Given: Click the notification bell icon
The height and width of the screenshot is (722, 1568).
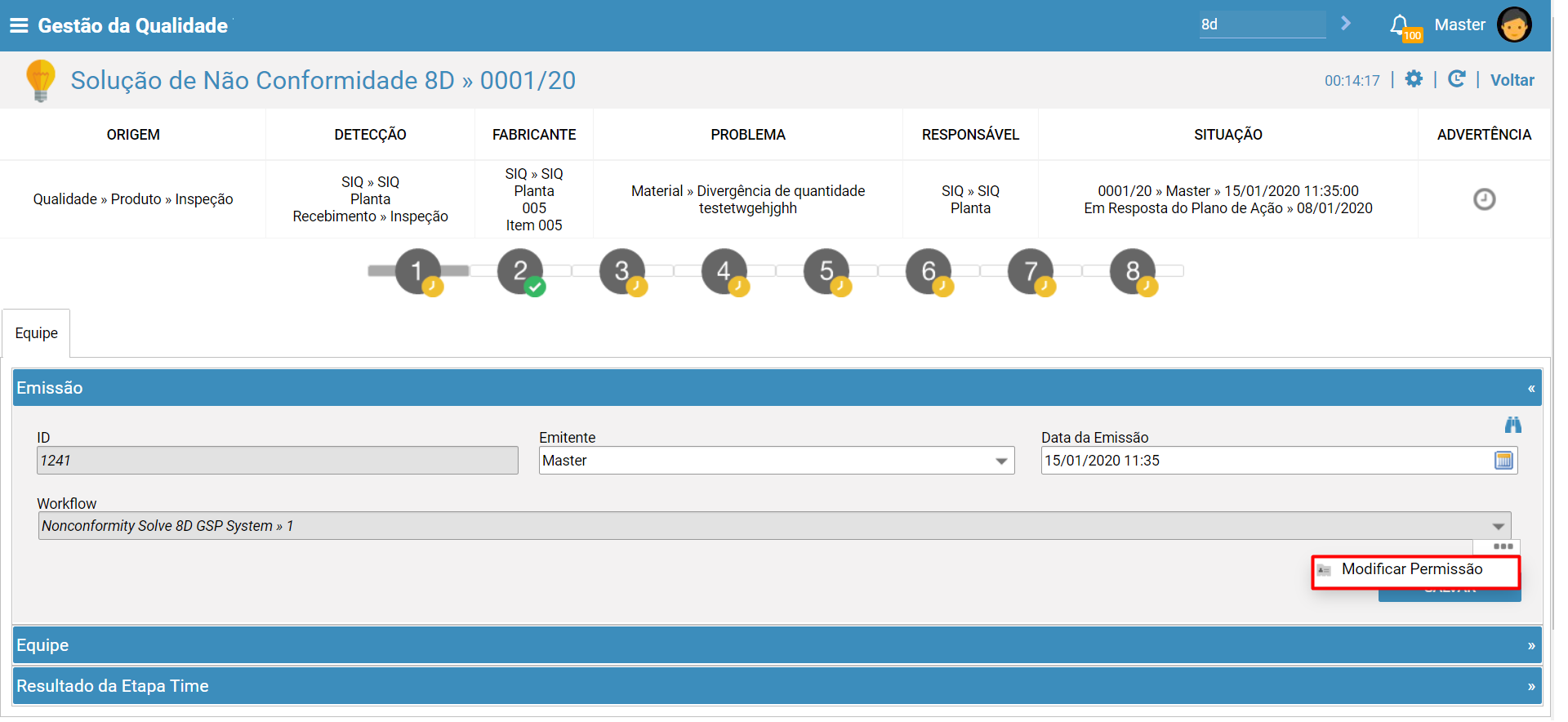Looking at the screenshot, I should click(x=1400, y=25).
